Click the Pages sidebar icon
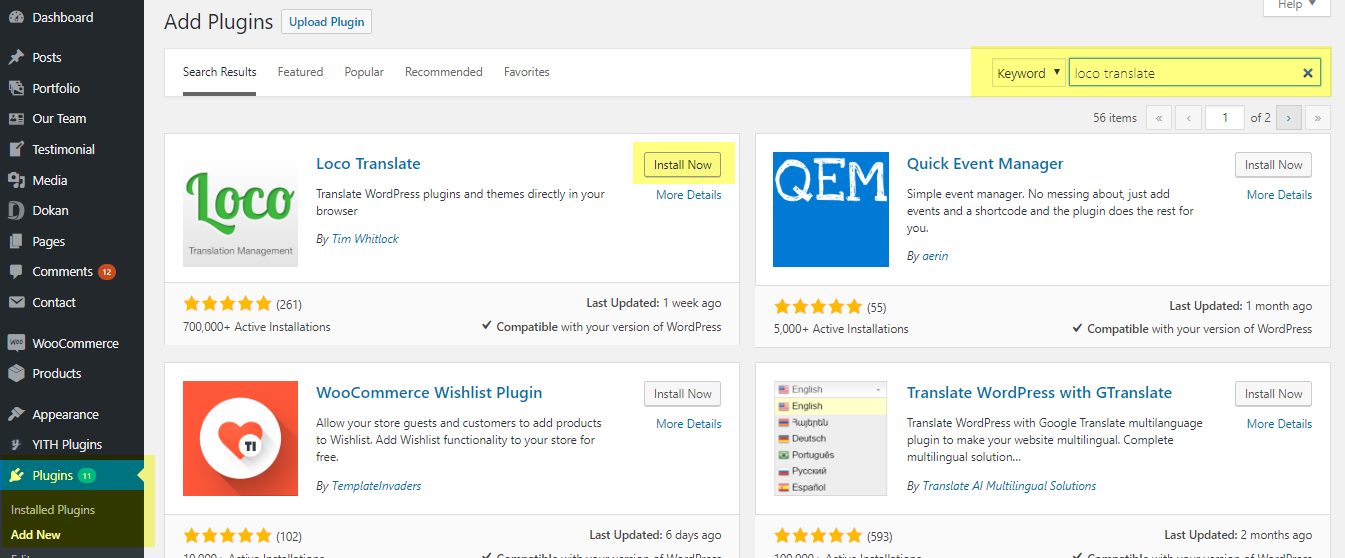Viewport: 1345px width, 558px height. pyautogui.click(x=16, y=241)
